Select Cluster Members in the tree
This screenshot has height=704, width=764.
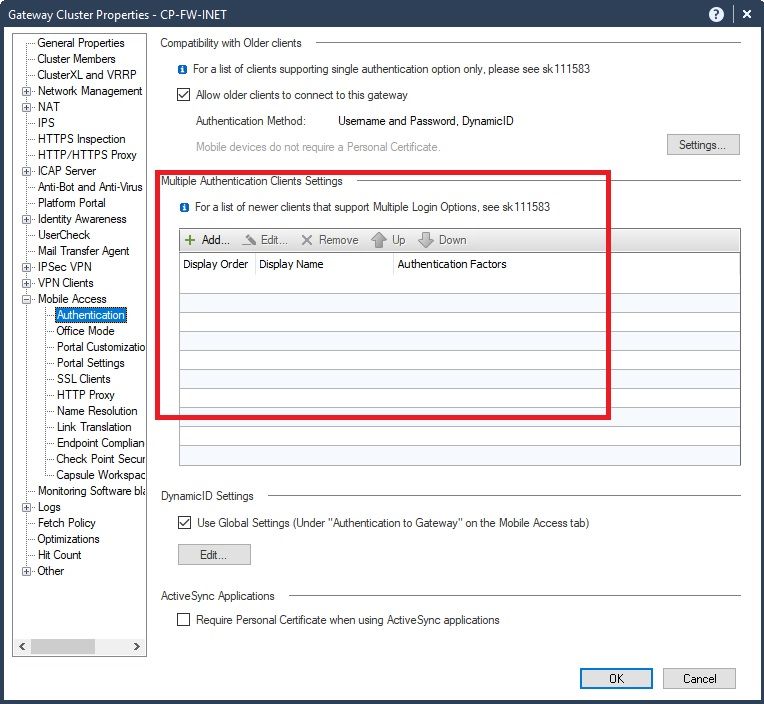(76, 59)
